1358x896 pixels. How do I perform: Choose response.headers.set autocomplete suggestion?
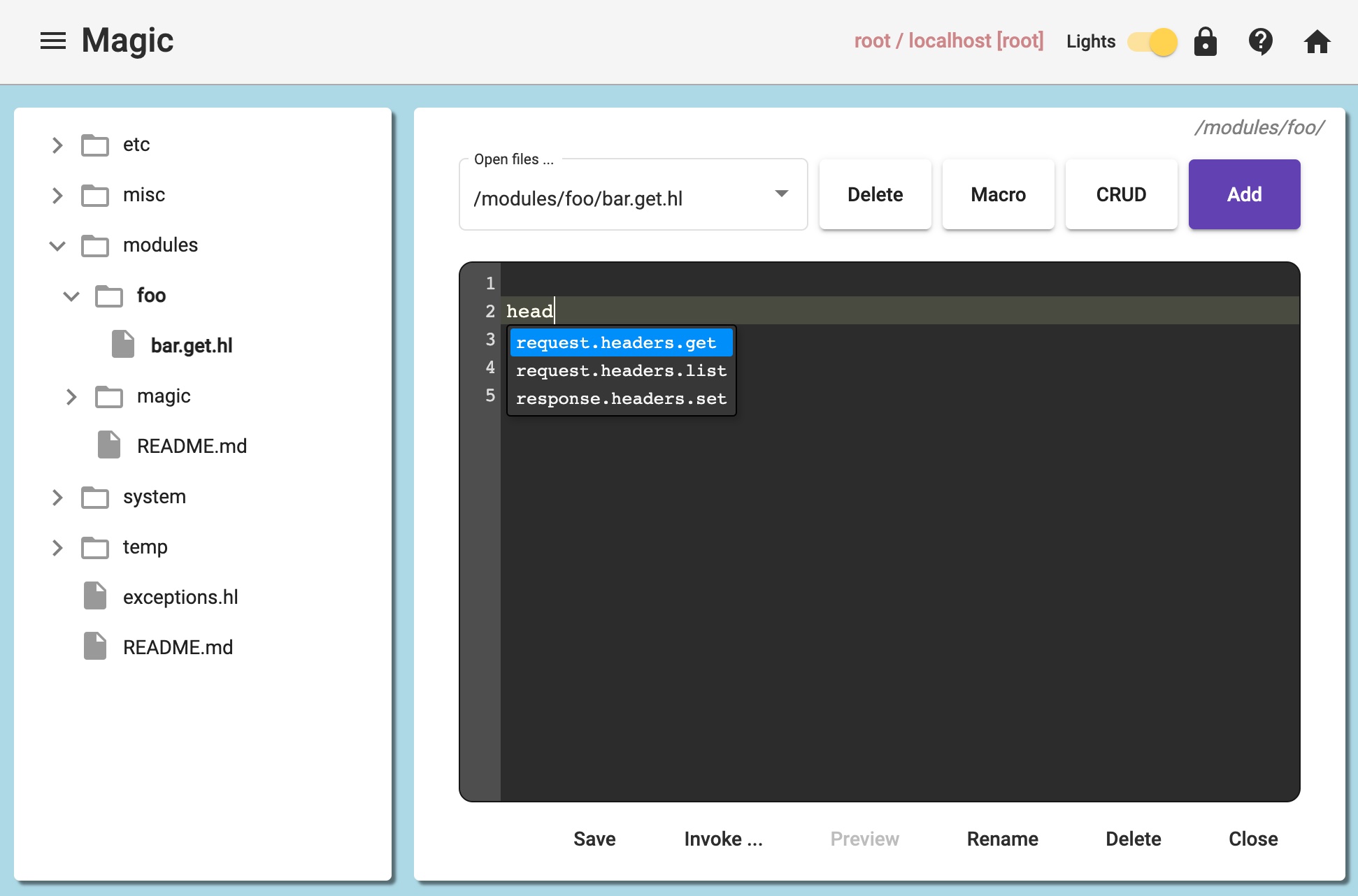pyautogui.click(x=621, y=398)
